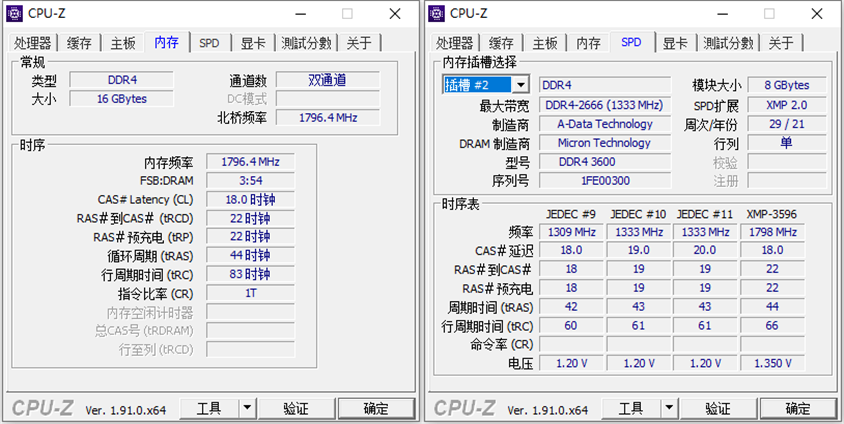This screenshot has width=844, height=424.
Task: Open 显卡 tab in left window
Action: pos(253,43)
